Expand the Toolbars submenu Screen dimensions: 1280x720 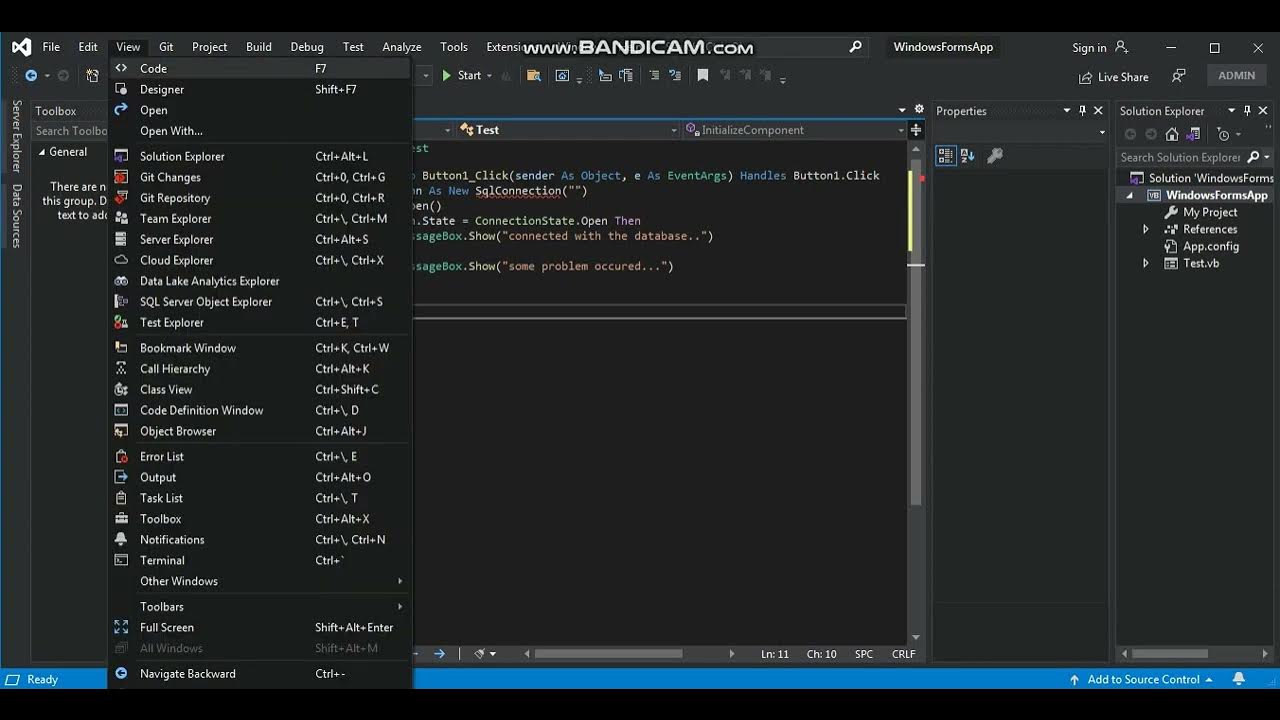260,606
